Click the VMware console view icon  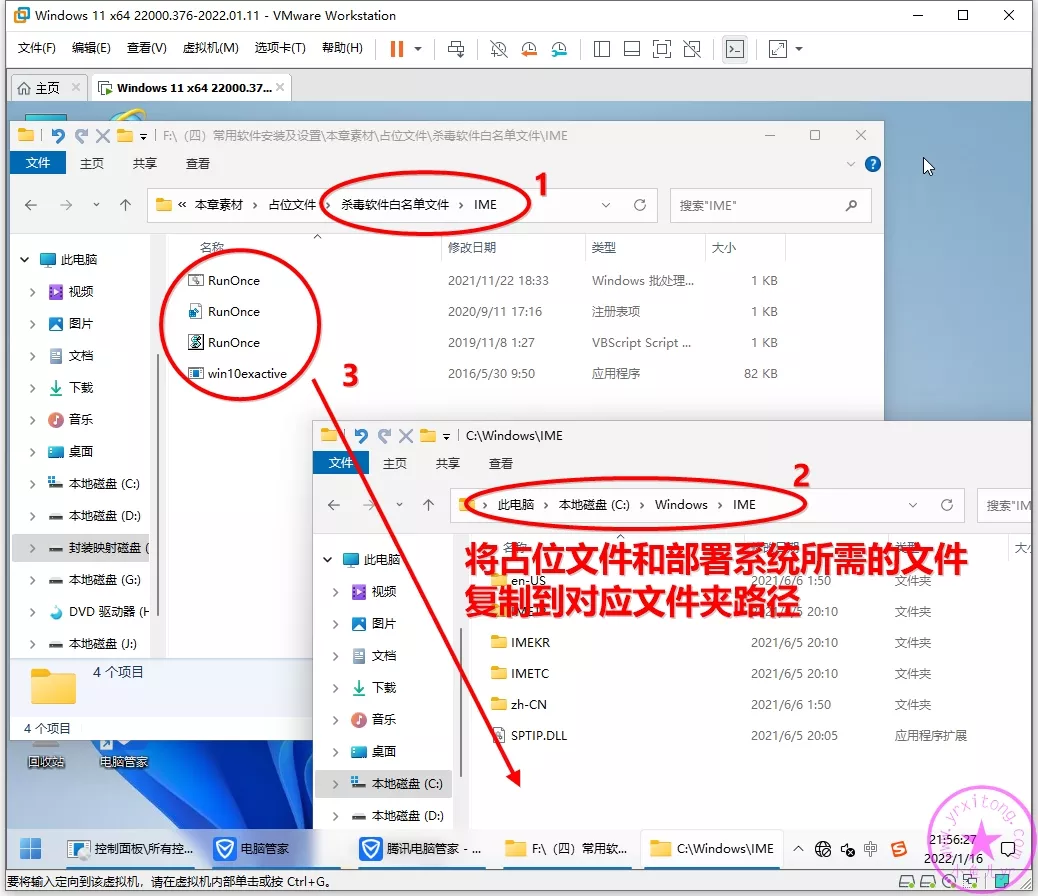point(735,48)
